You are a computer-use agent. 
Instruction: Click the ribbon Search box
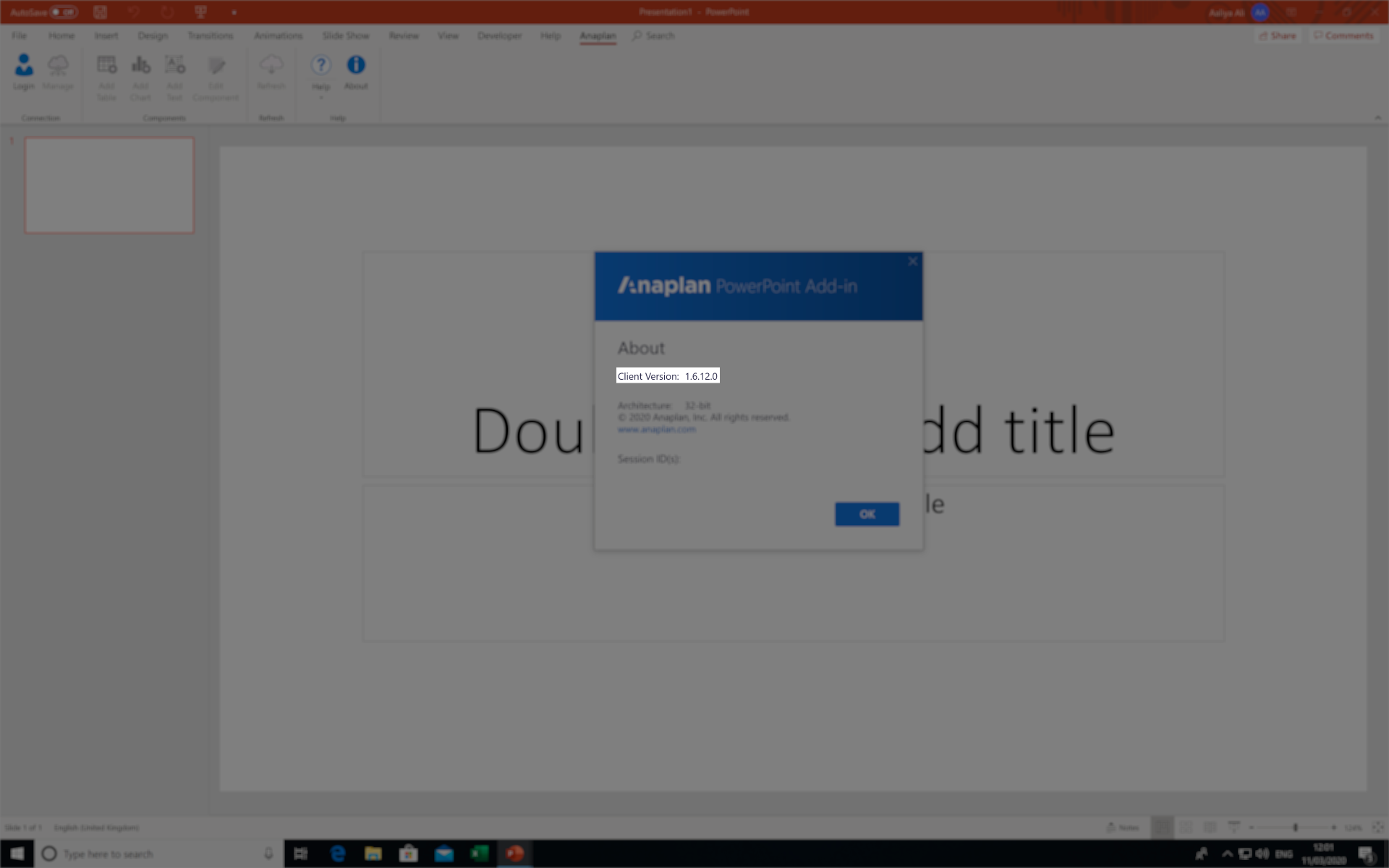point(653,35)
